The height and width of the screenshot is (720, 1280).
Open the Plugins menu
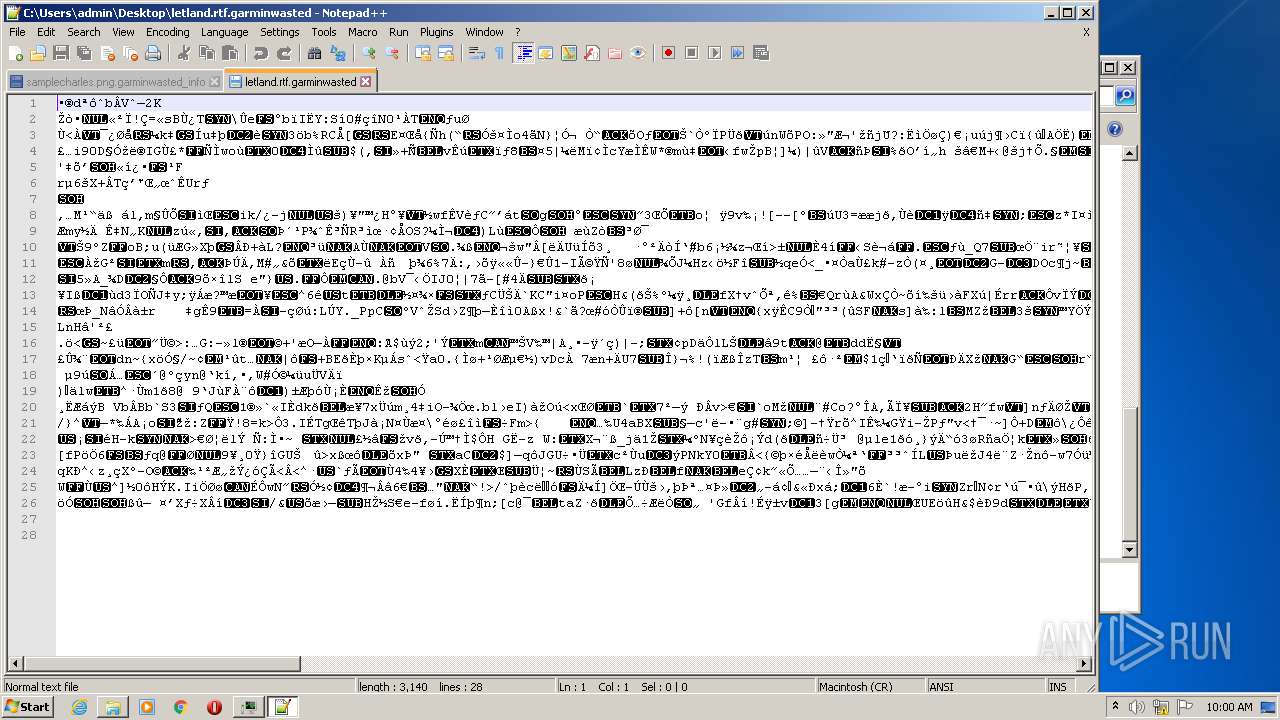[436, 32]
